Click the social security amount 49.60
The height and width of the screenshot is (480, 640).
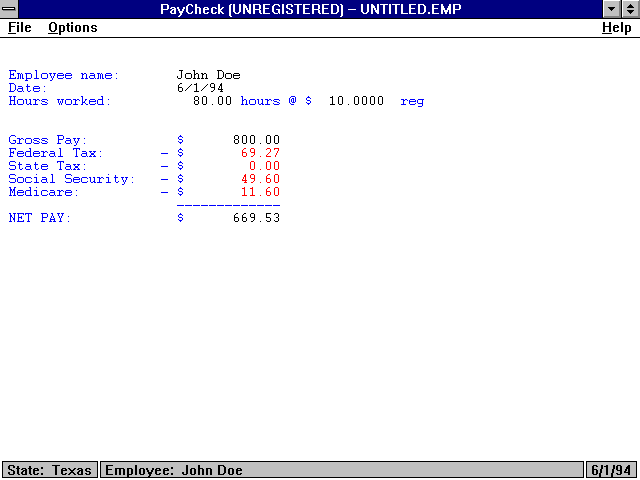click(260, 179)
